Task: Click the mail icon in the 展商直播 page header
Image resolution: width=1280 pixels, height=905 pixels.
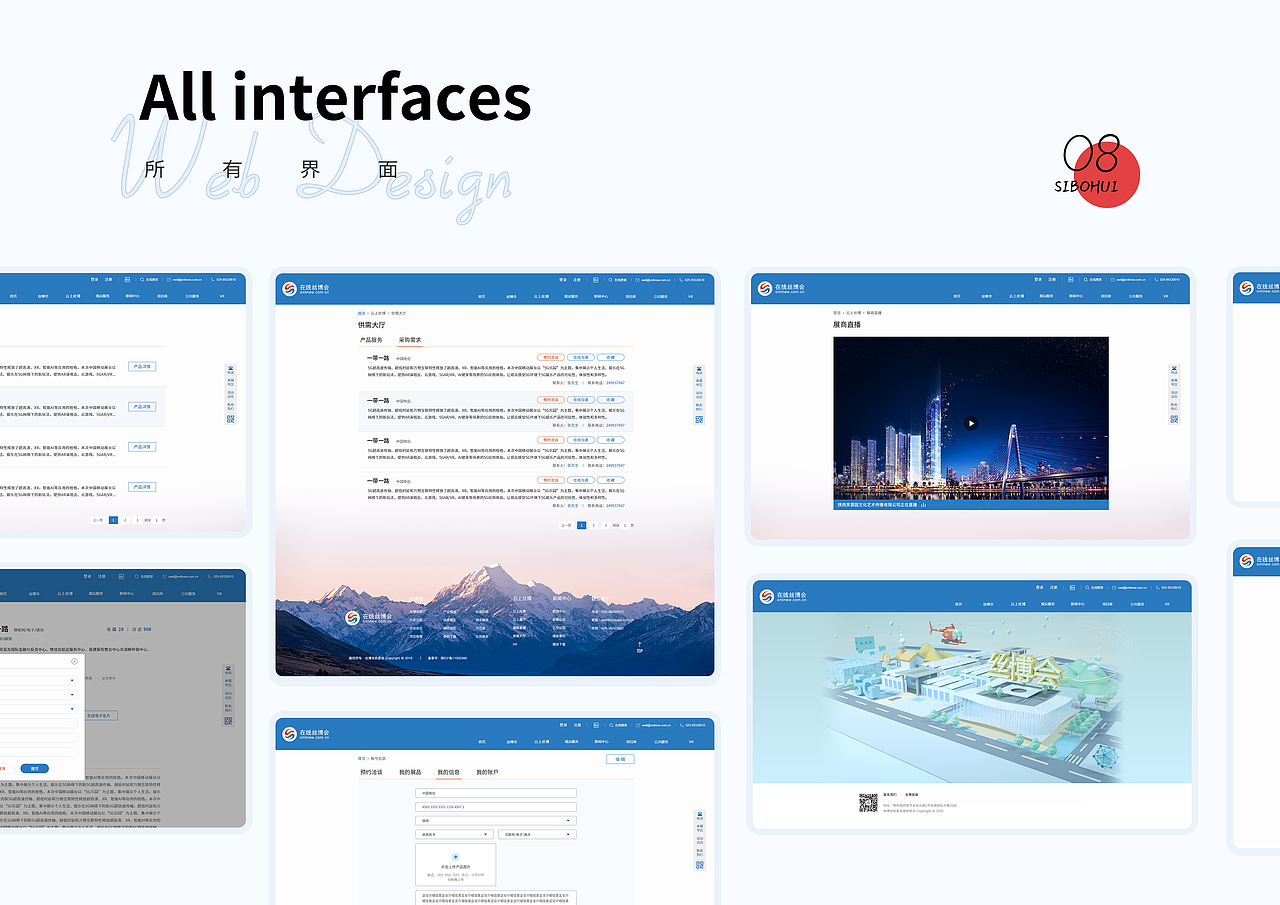Action: click(1112, 280)
